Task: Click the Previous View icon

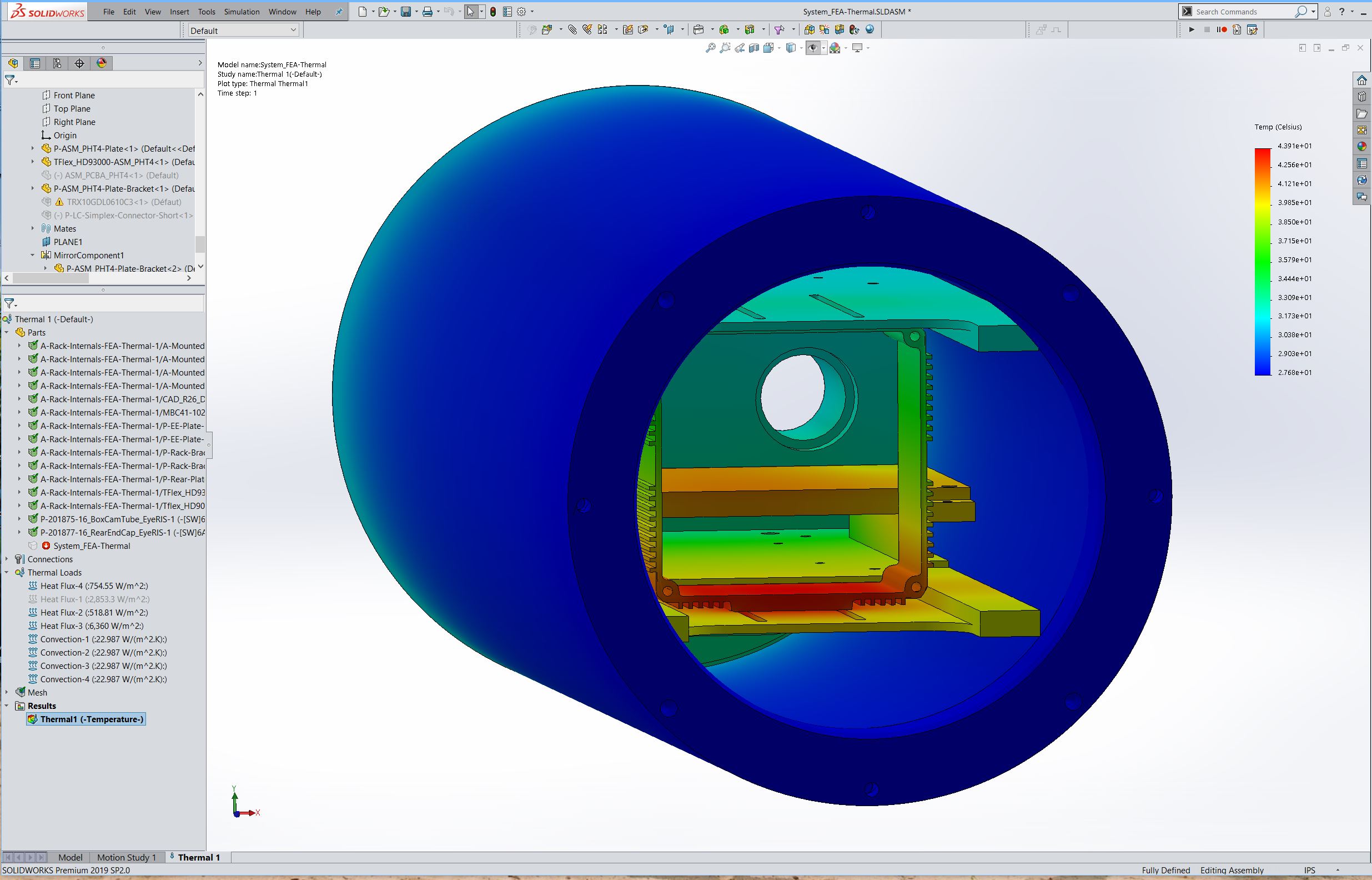Action: pos(740,48)
